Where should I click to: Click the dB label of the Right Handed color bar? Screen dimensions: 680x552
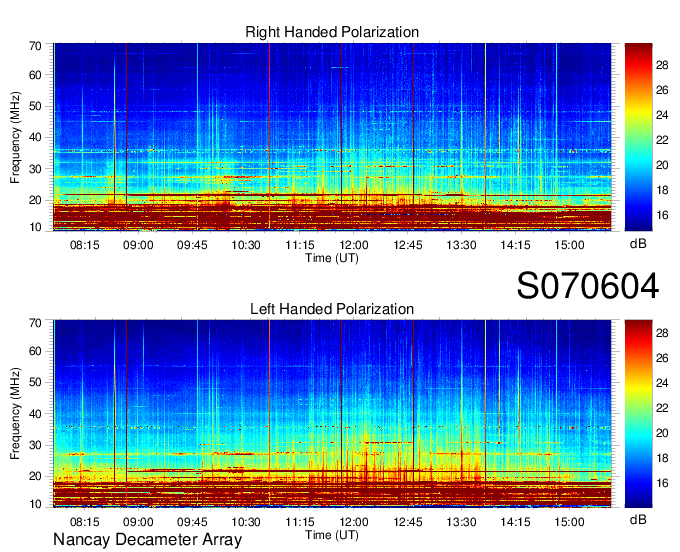coord(638,244)
